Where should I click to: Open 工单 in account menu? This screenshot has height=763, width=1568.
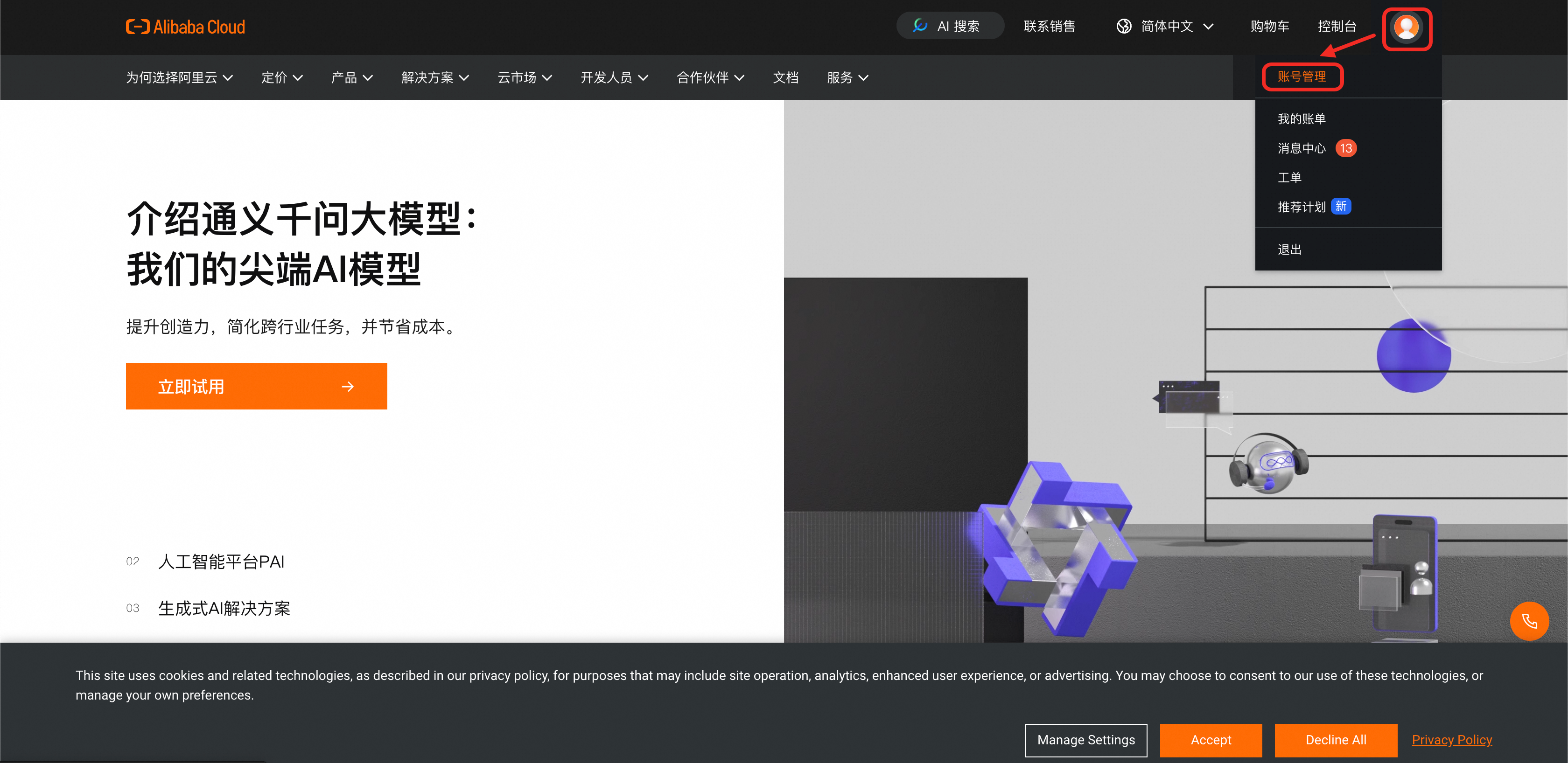[1289, 177]
